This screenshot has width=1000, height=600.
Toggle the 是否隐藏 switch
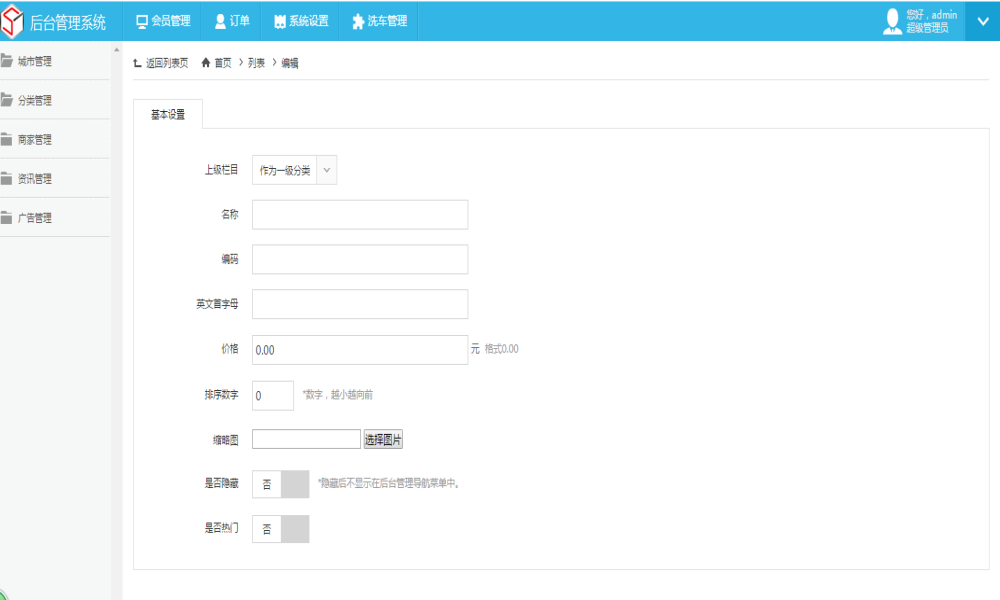pyautogui.click(x=281, y=485)
